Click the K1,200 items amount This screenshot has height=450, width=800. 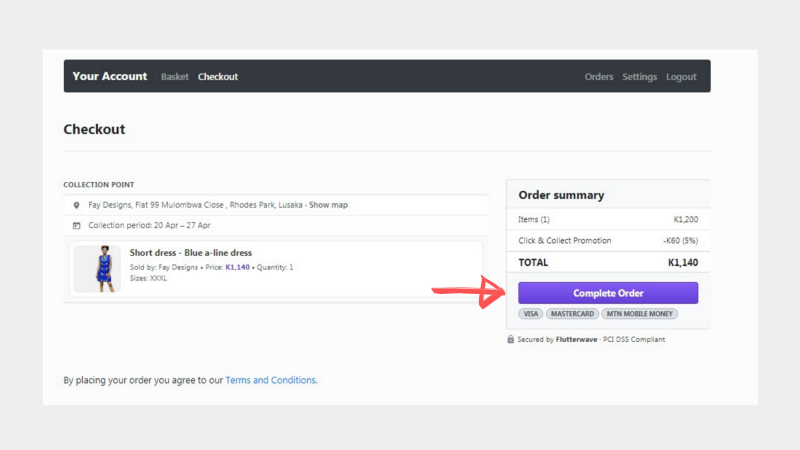(x=686, y=219)
